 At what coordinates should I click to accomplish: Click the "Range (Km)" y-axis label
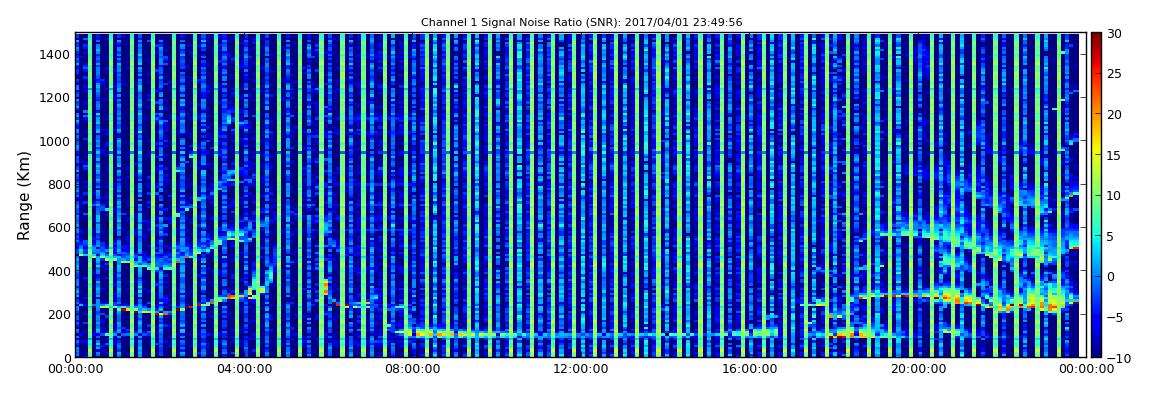[x=24, y=196]
